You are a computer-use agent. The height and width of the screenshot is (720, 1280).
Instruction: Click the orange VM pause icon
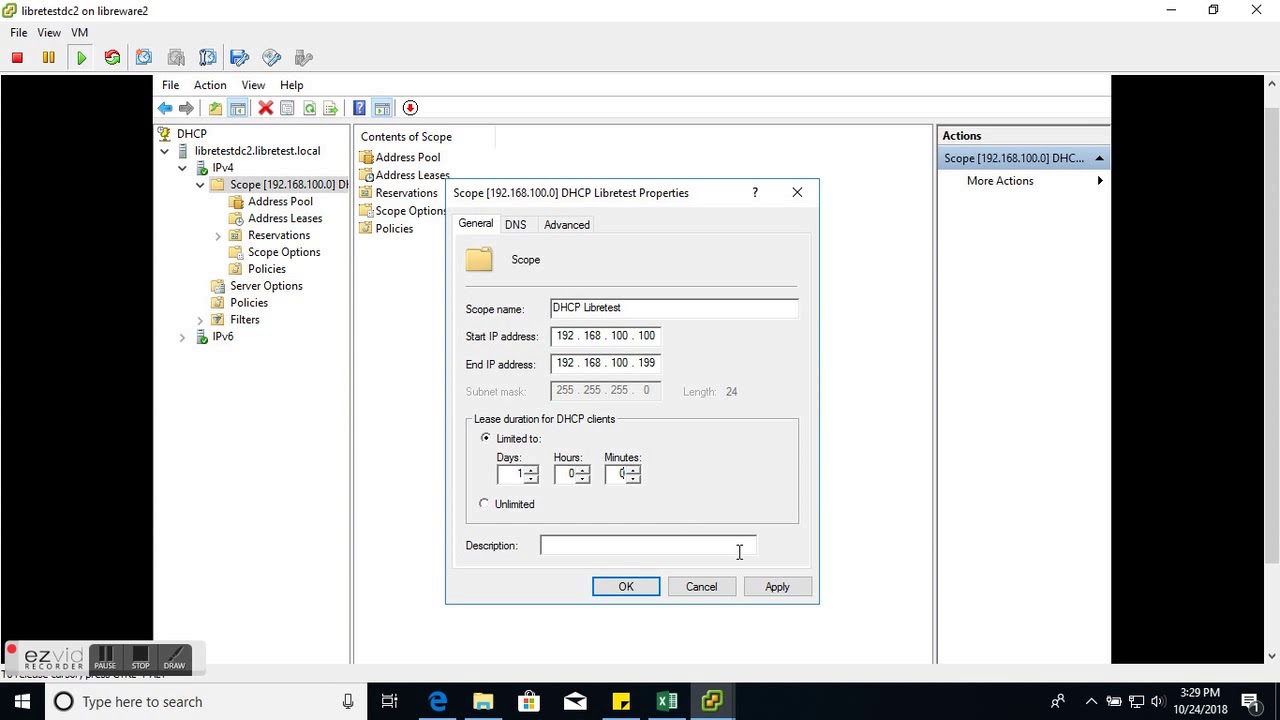pyautogui.click(x=48, y=58)
